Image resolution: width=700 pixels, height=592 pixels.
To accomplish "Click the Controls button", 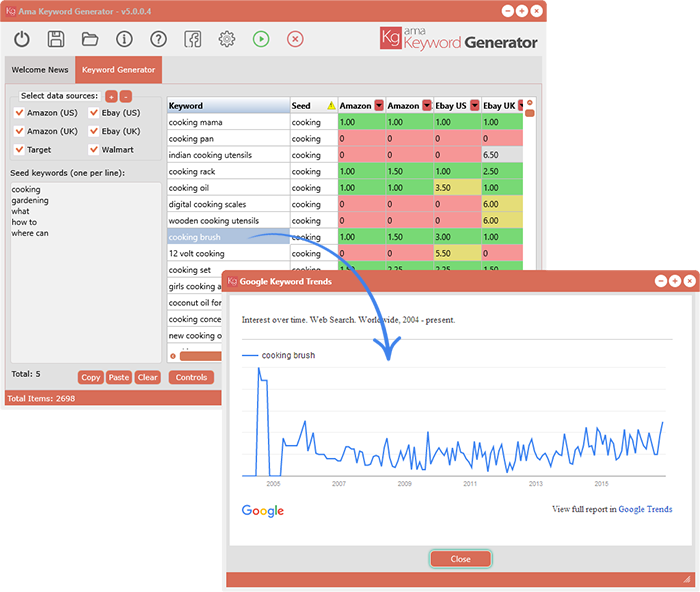I will pos(191,377).
